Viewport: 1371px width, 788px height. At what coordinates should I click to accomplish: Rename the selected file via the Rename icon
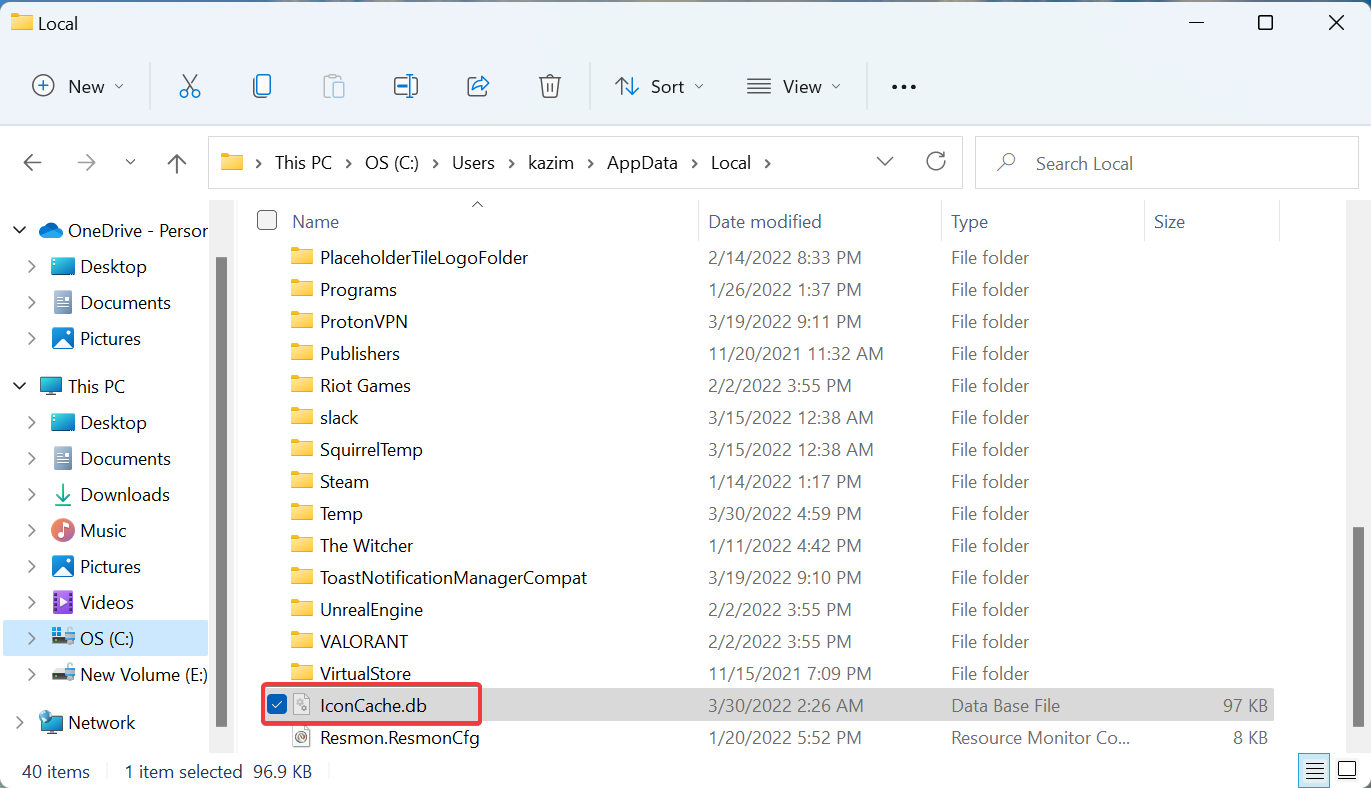pyautogui.click(x=406, y=86)
